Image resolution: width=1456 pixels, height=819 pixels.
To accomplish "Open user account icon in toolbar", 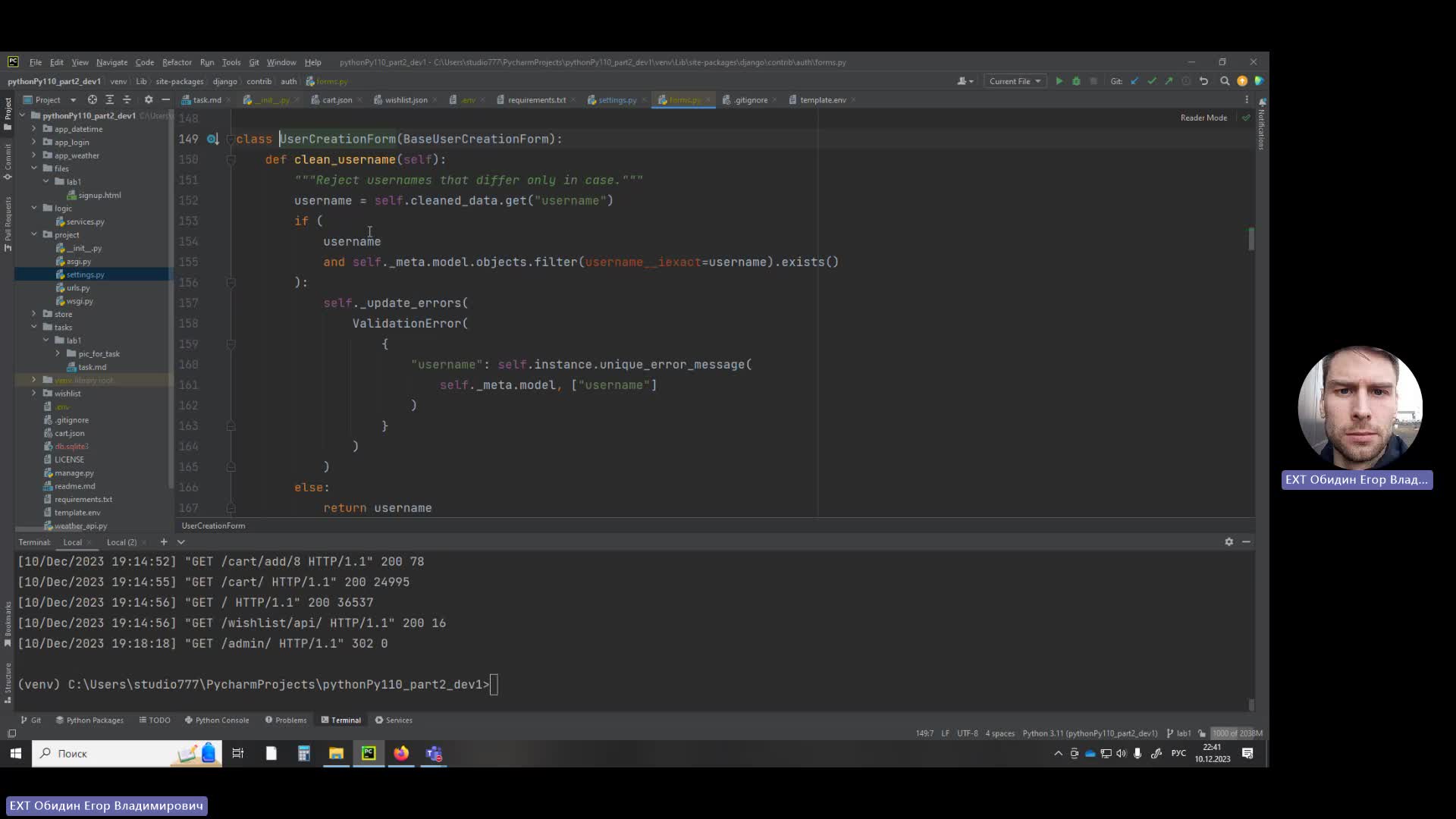I will 965,81.
